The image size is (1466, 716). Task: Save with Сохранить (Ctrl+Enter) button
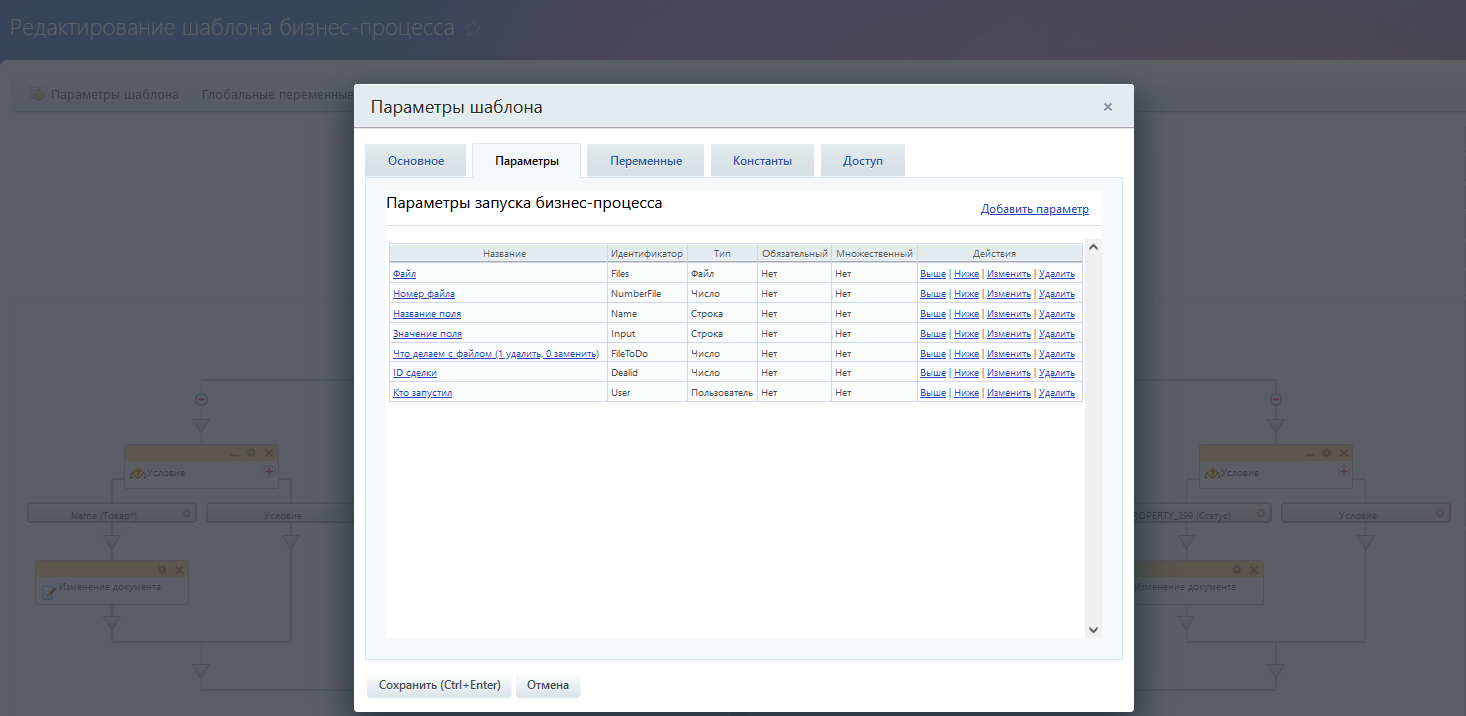[439, 685]
